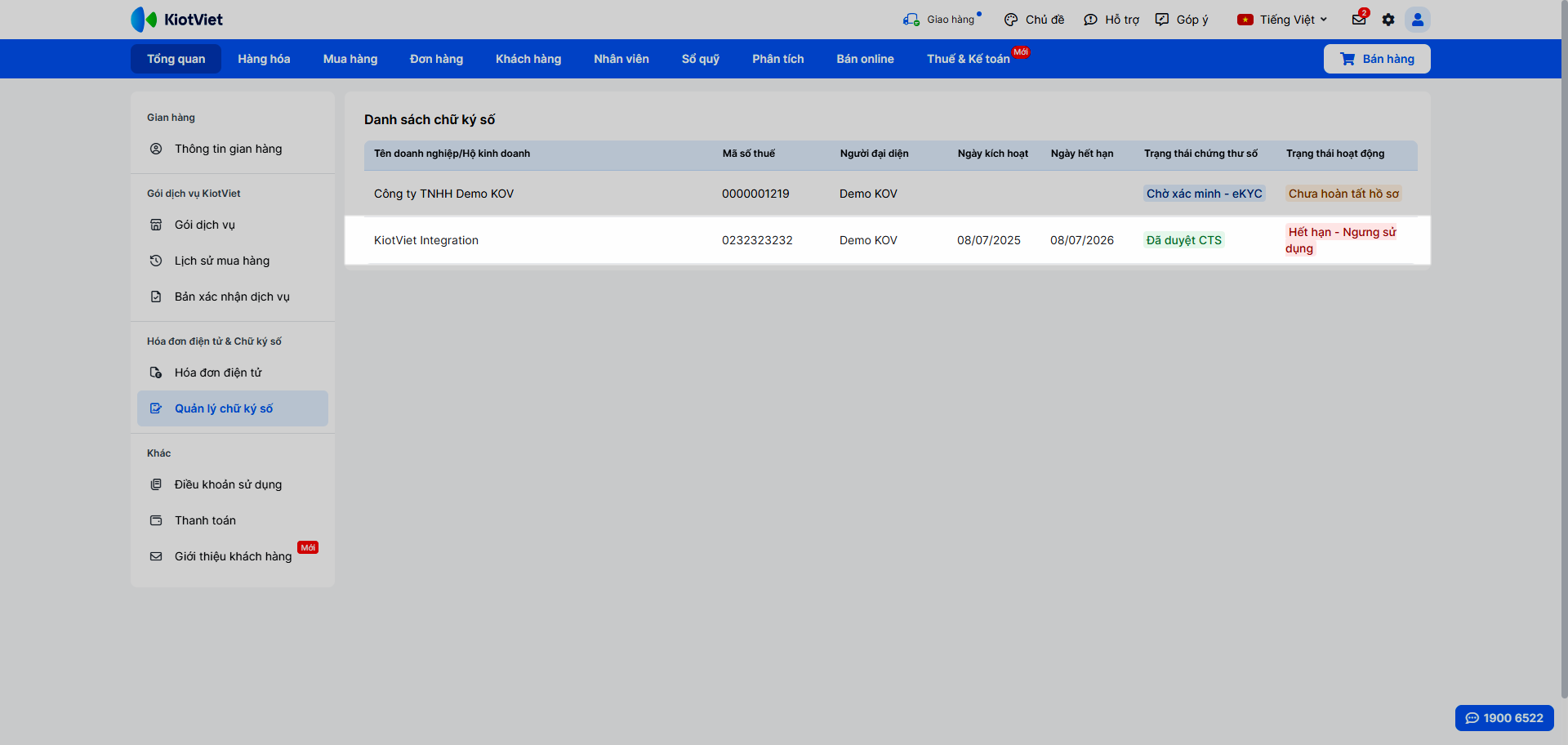Open the Nhân viên menu

click(621, 59)
